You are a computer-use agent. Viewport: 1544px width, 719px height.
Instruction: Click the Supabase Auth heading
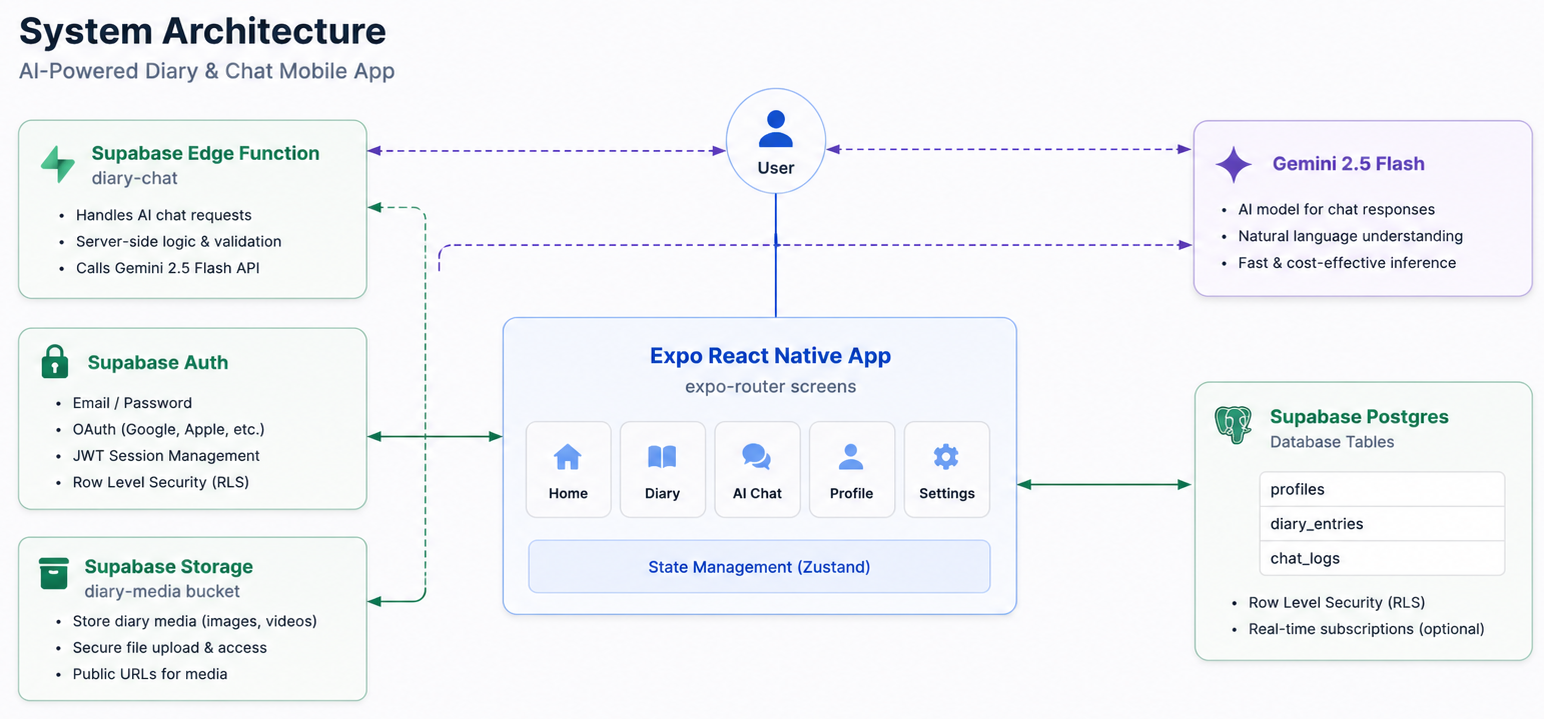point(158,362)
